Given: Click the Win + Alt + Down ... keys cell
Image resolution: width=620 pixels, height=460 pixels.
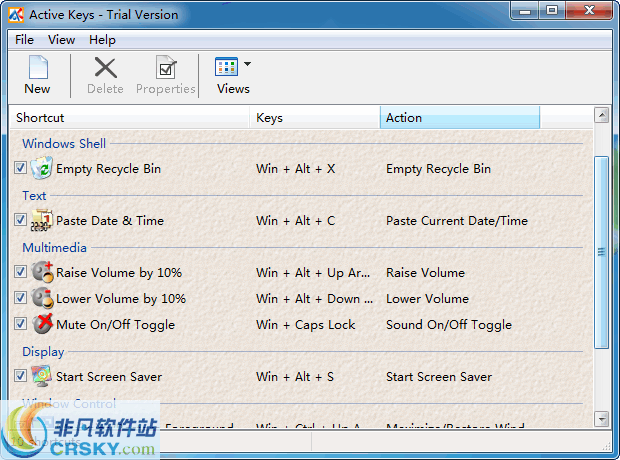Looking at the screenshot, I should pyautogui.click(x=314, y=299).
